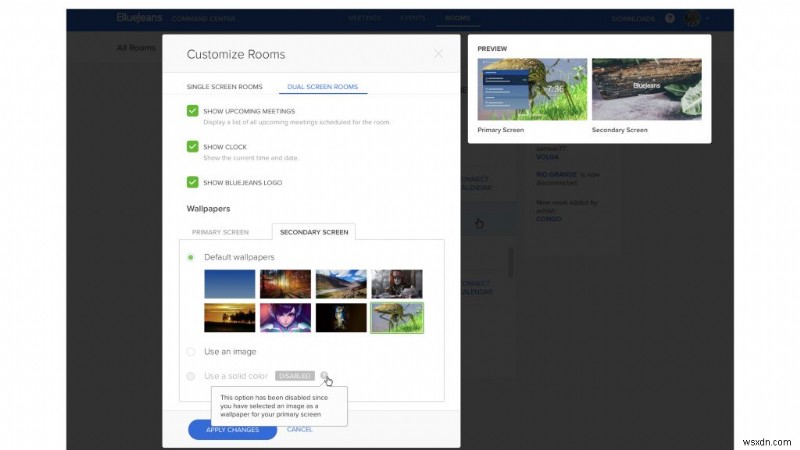
Task: Click the Cancel link
Action: point(300,429)
